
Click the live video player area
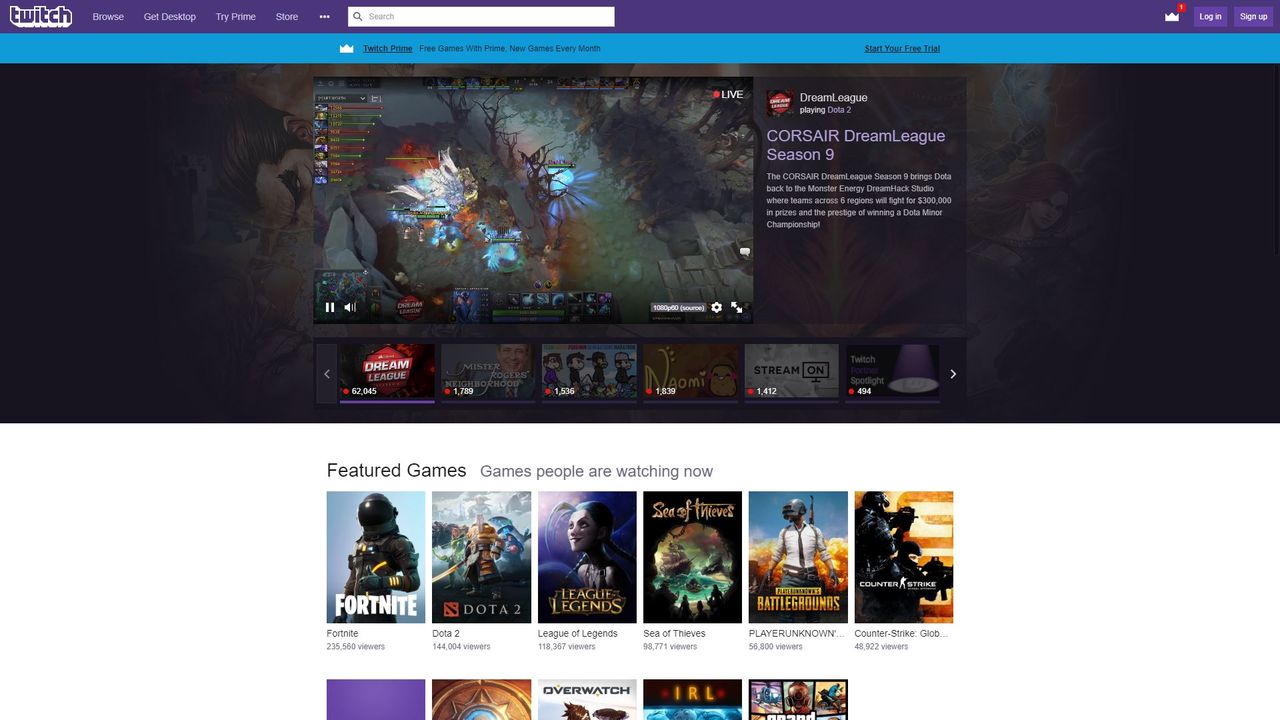pos(533,200)
